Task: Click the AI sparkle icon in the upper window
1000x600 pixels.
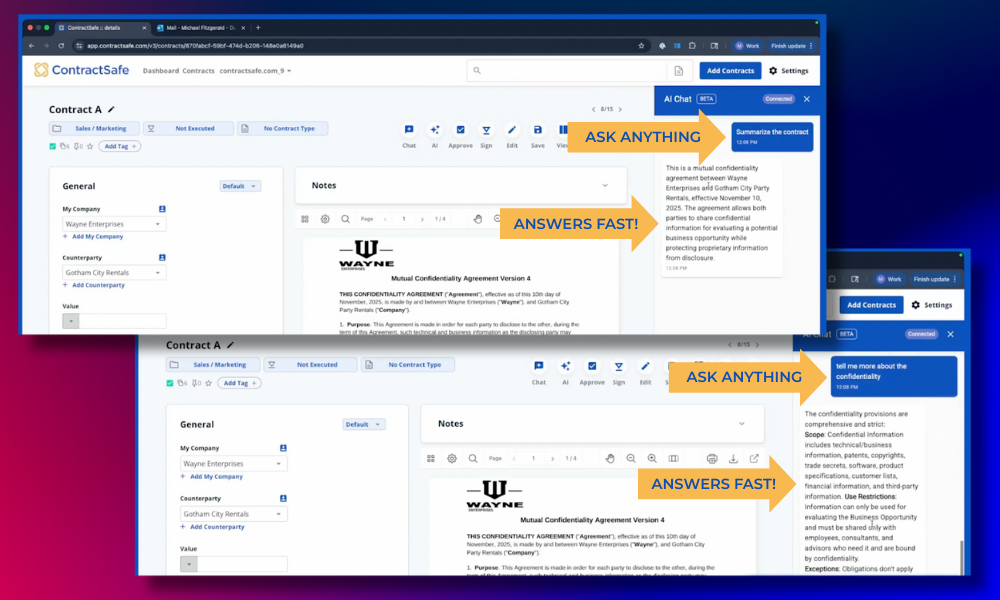Action: point(434,130)
